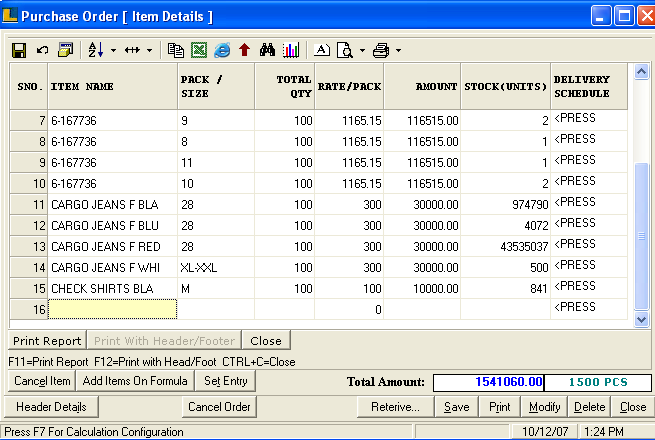Click the red up arrow icon

(245, 50)
